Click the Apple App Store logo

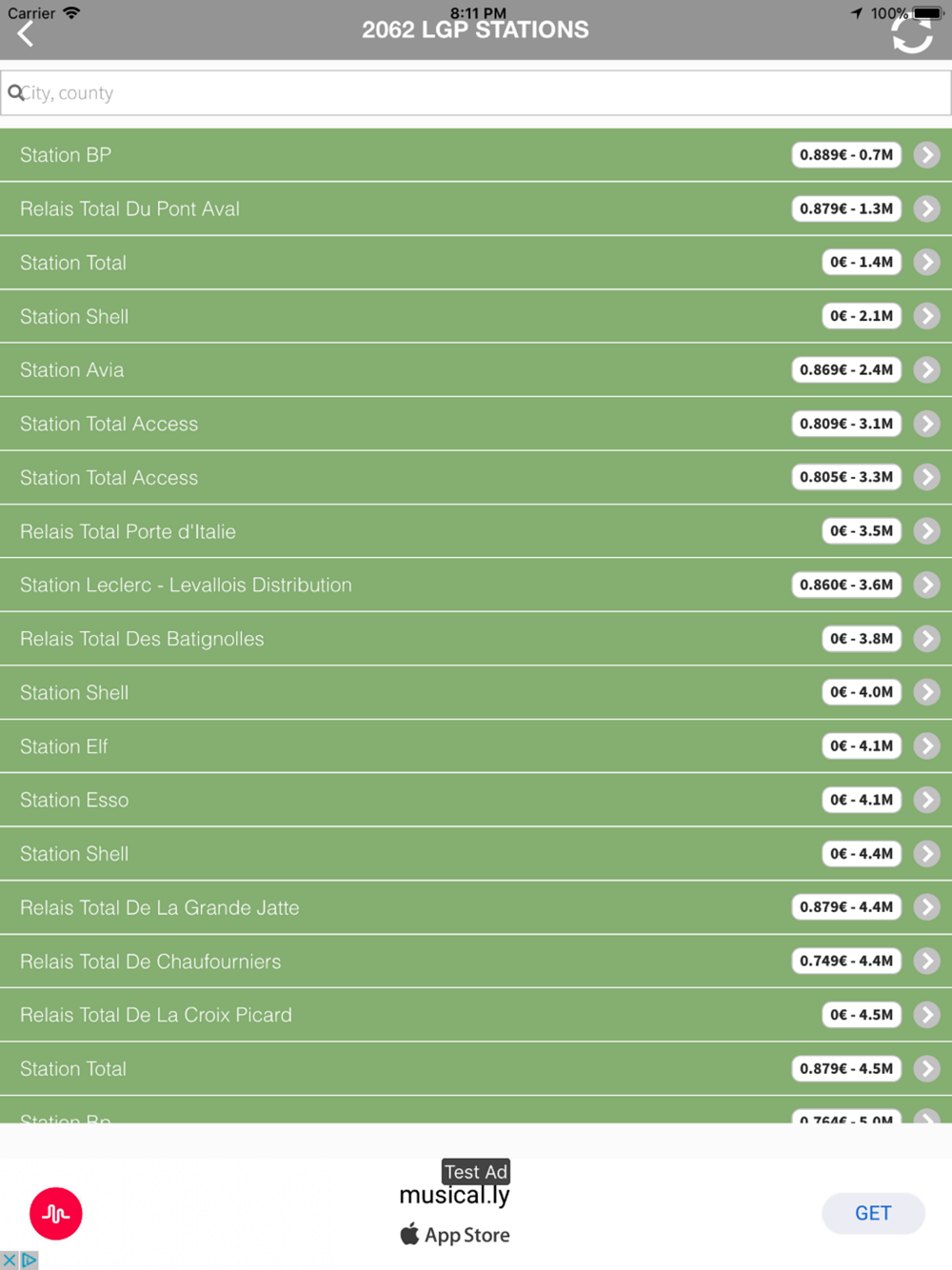pos(409,1234)
